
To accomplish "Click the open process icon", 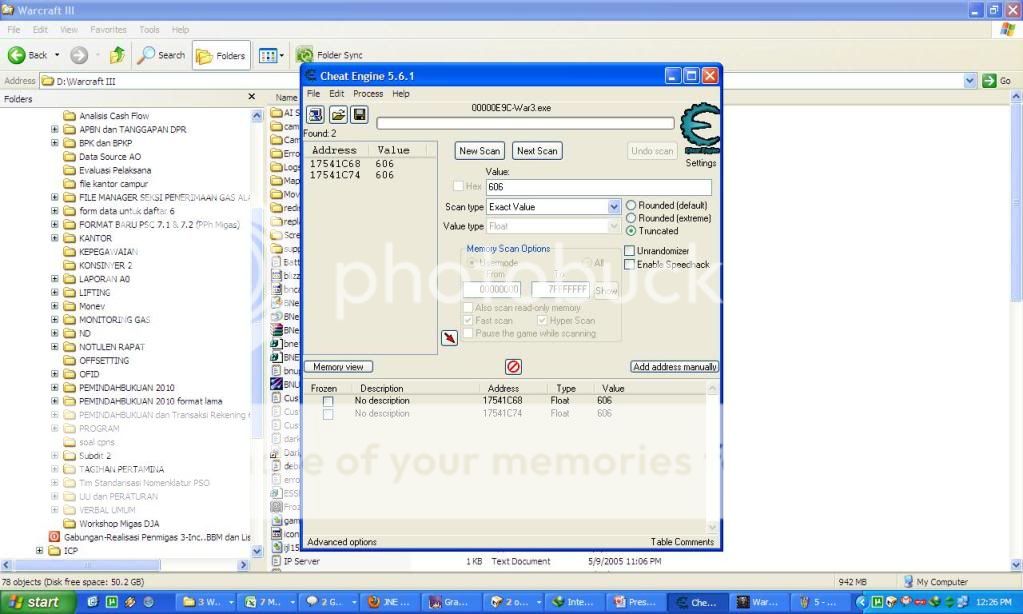I will pos(315,115).
